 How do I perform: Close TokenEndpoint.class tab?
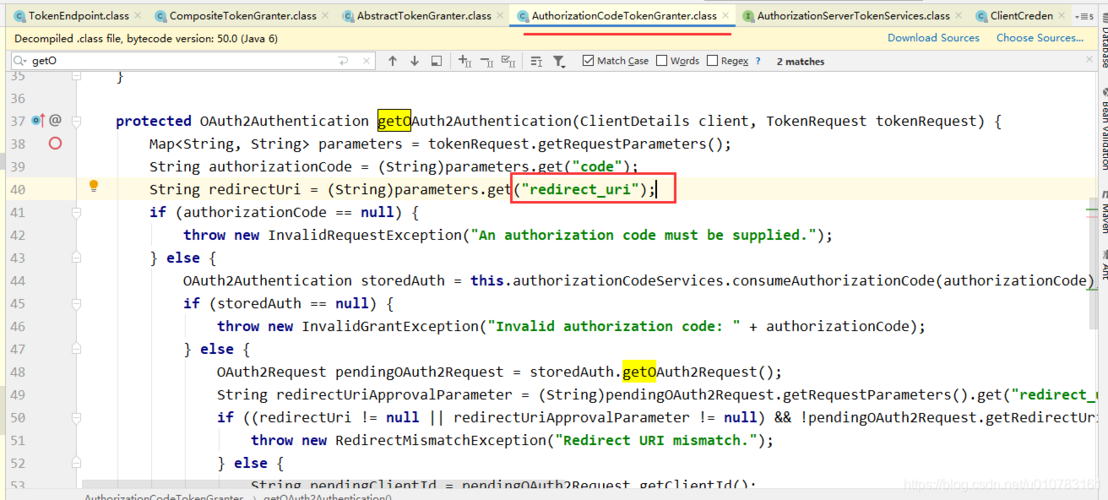tap(136, 16)
